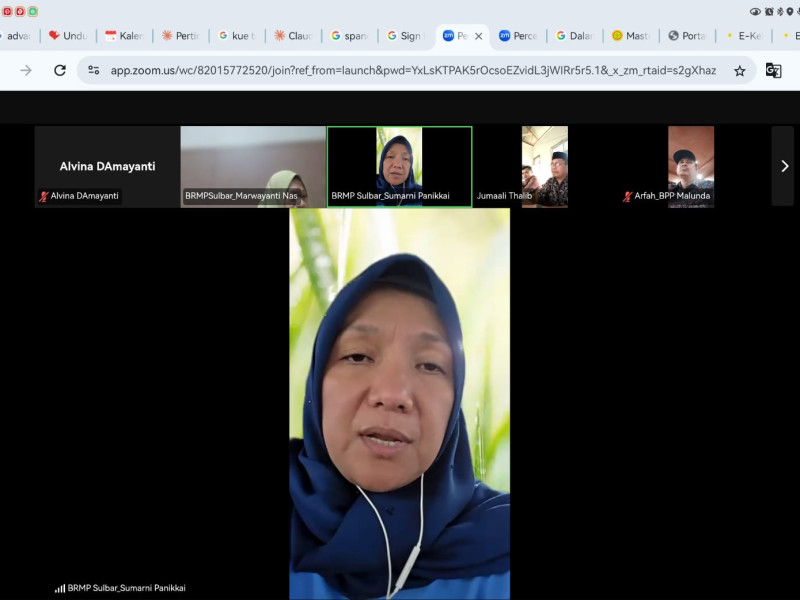Close the active Zoom tab
800x600 pixels.
478,36
